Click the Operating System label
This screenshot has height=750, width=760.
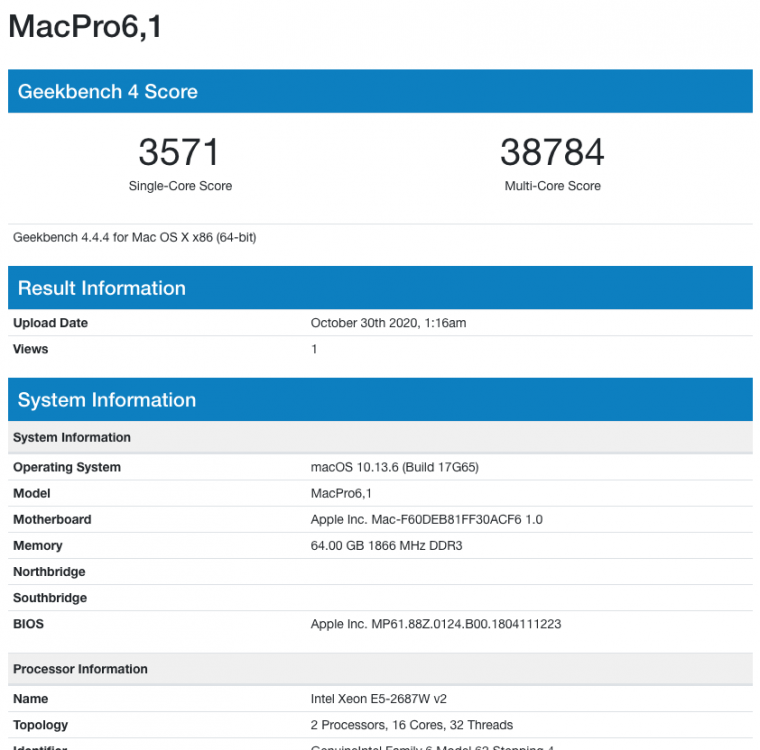tap(67, 467)
